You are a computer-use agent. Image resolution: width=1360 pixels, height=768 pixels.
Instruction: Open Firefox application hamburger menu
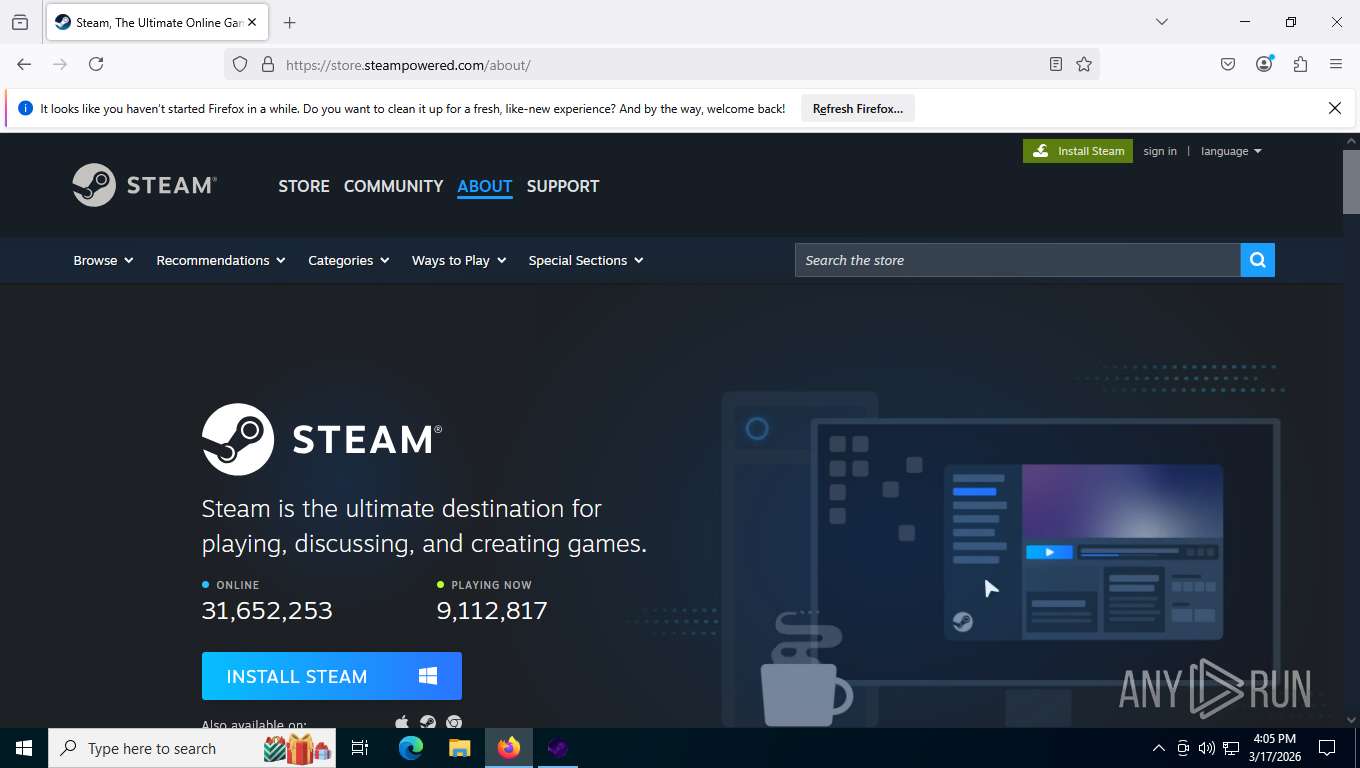[x=1336, y=64]
